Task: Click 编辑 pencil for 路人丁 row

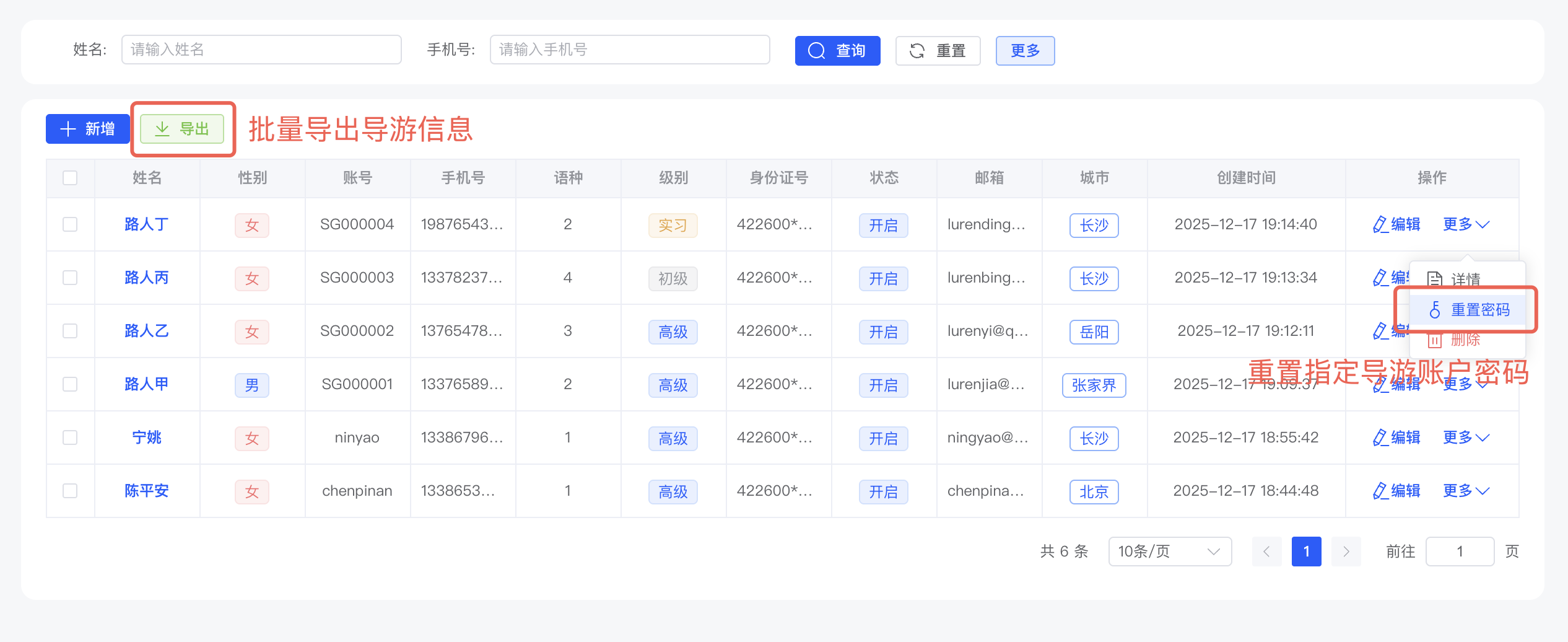Action: [x=1396, y=224]
